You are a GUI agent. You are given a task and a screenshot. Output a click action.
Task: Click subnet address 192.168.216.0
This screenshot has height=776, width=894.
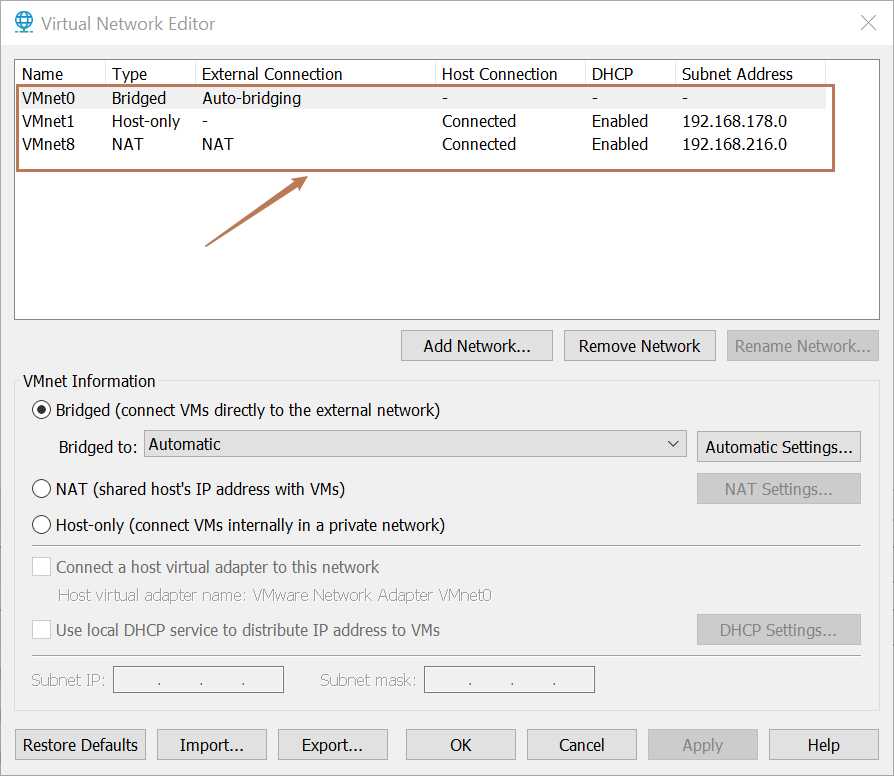734,144
